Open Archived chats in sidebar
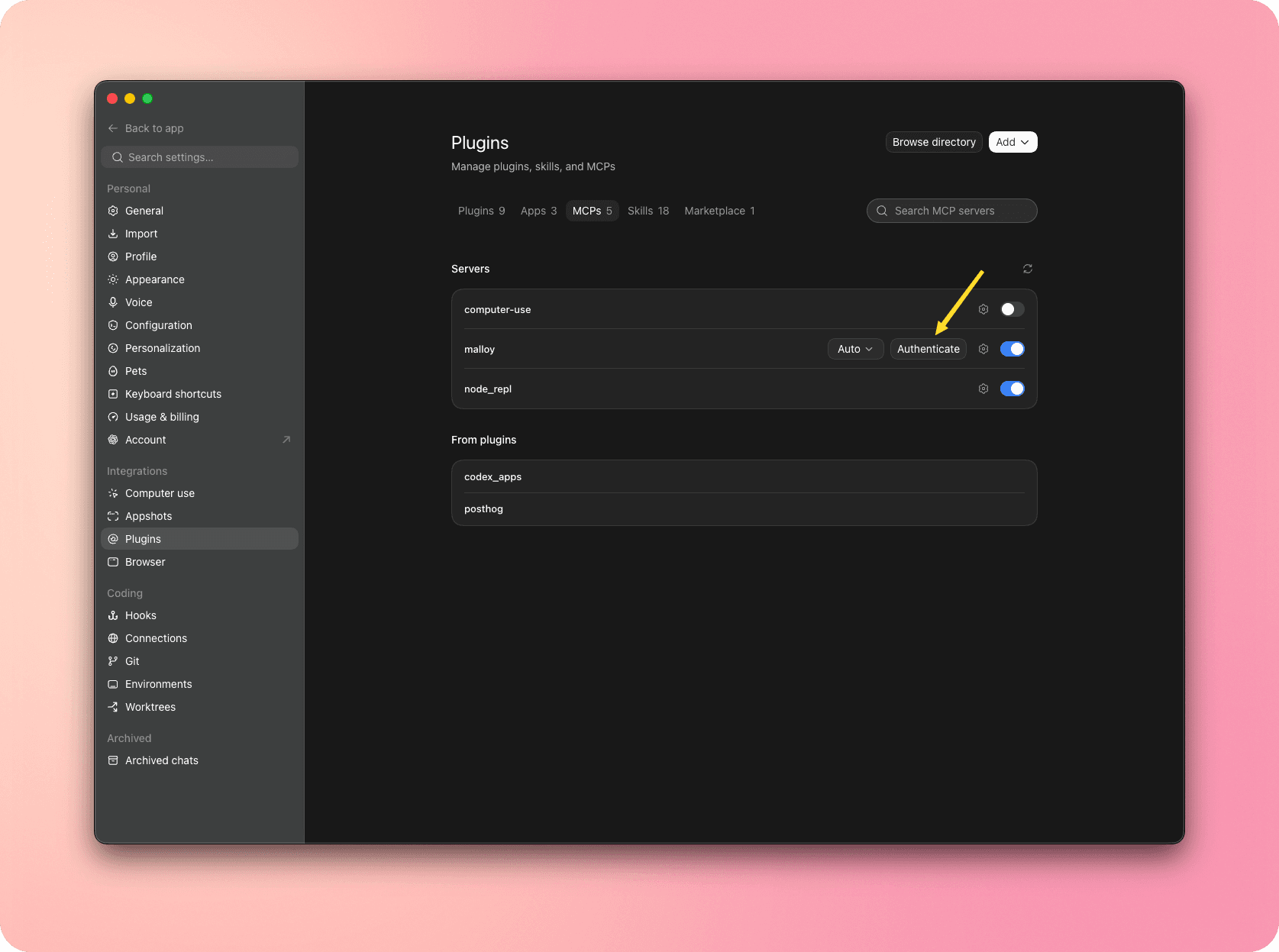 tap(199, 760)
